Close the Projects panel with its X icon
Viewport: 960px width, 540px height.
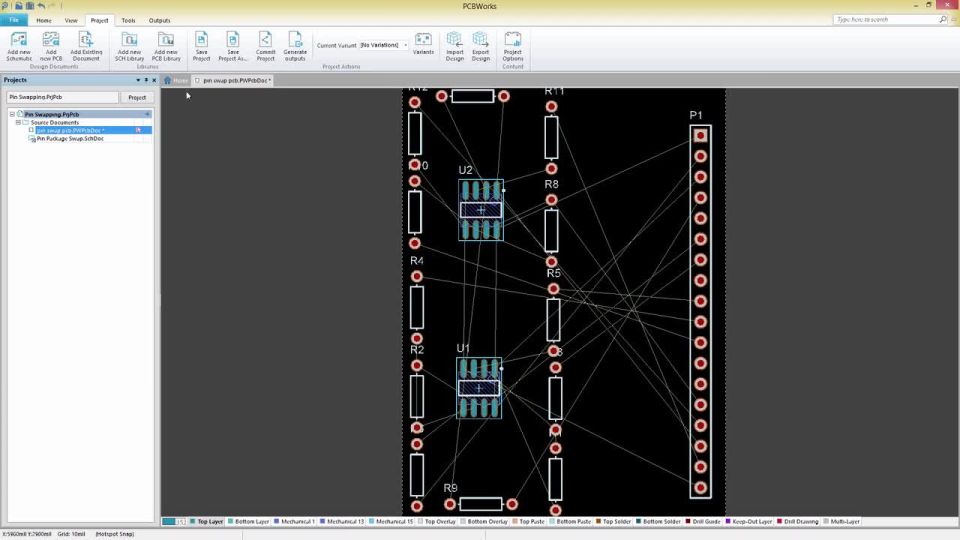click(x=154, y=80)
